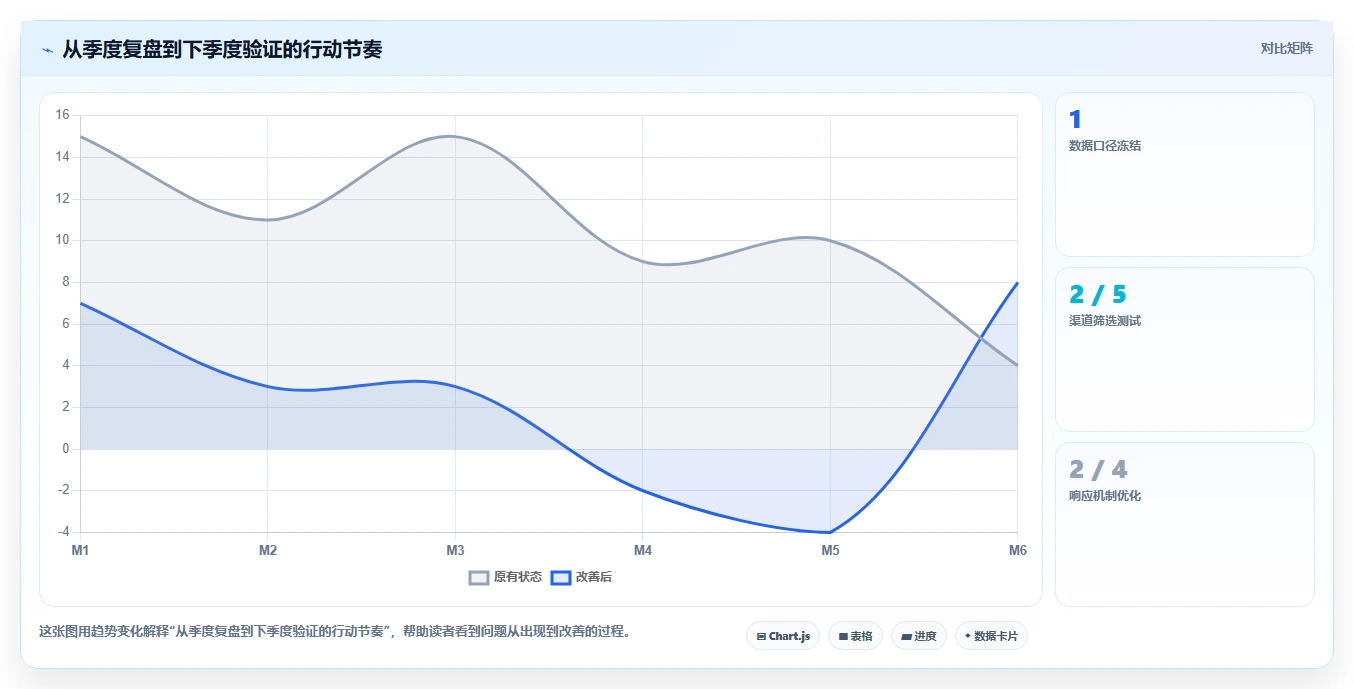Select the 表格 tag chip
The height and width of the screenshot is (689, 1354).
coord(855,636)
